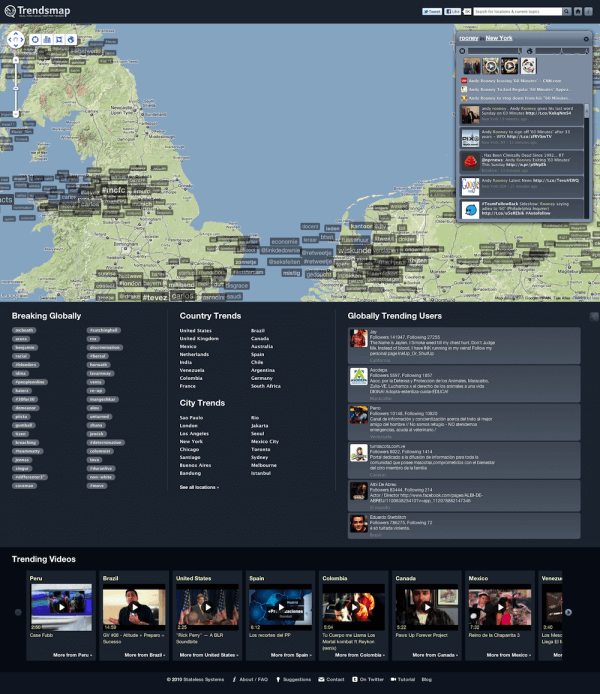Open the 'rooney' link in the popup header
Screen dimensions: 600x694
tap(469, 39)
